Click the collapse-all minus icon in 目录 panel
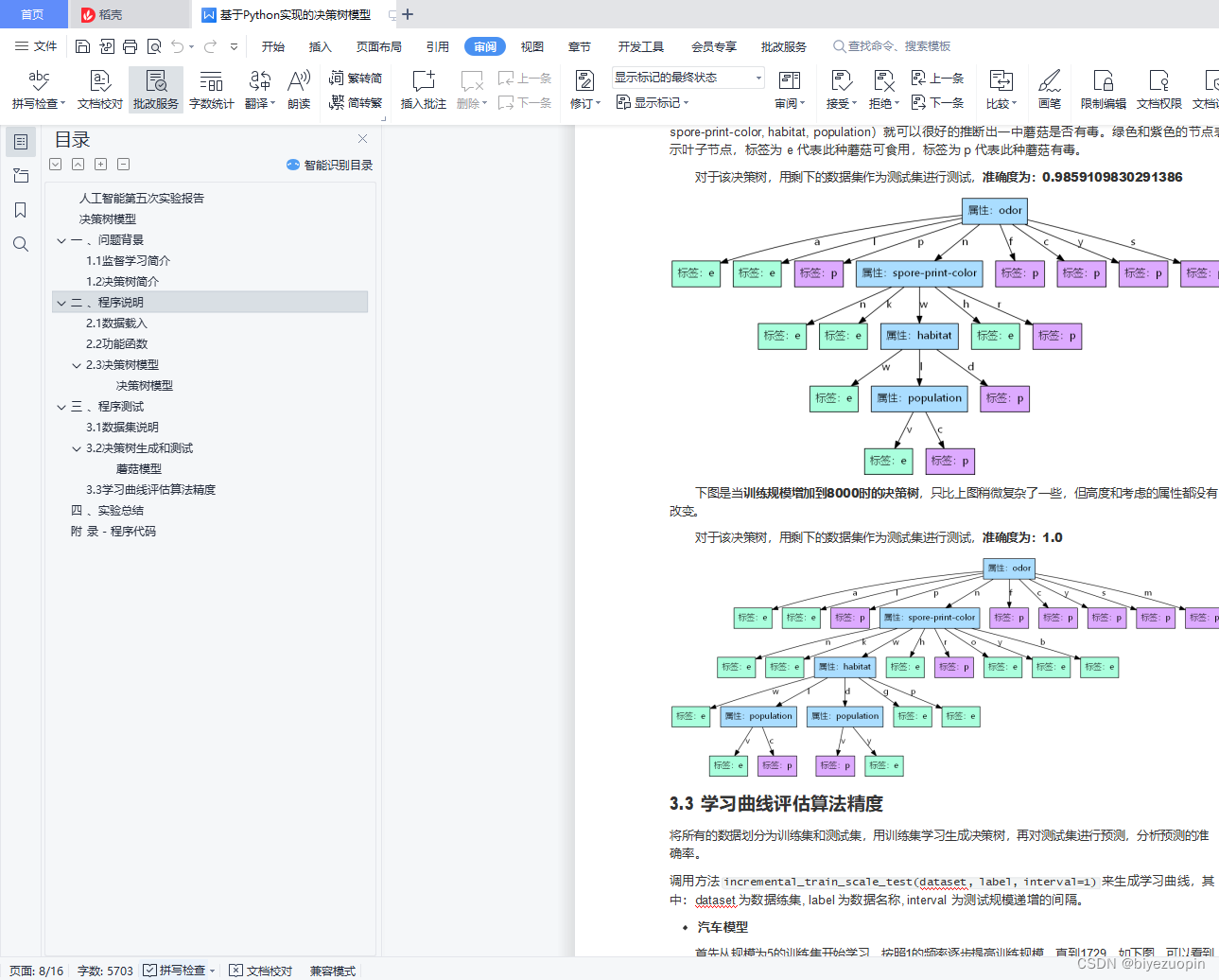This screenshot has height=980, width=1219. (x=123, y=165)
